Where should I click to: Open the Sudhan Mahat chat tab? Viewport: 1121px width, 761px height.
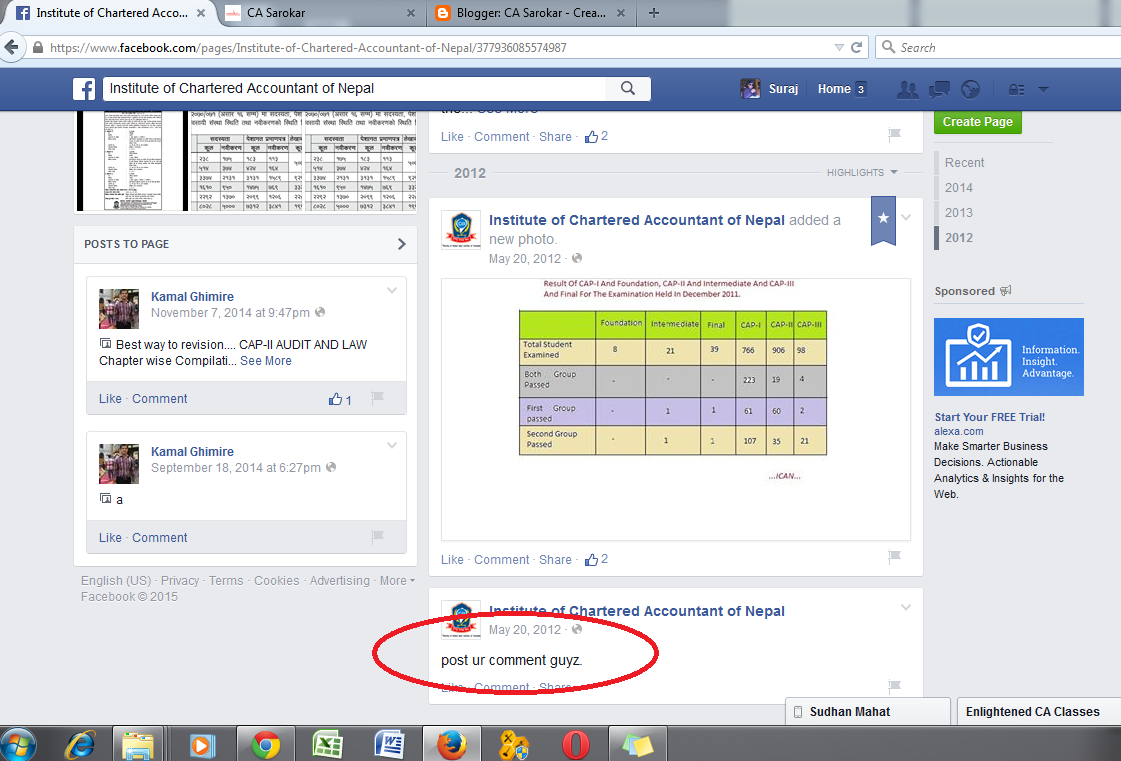click(x=868, y=712)
